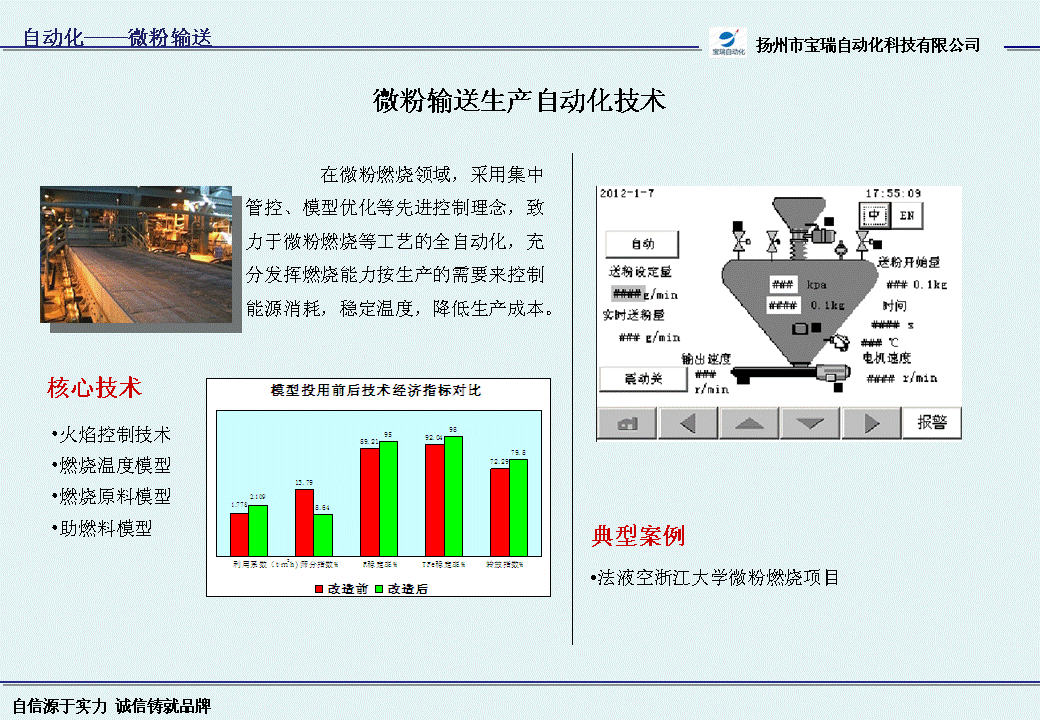The image size is (1040, 720).
Task: Switch HMI language to EN
Action: point(907,215)
